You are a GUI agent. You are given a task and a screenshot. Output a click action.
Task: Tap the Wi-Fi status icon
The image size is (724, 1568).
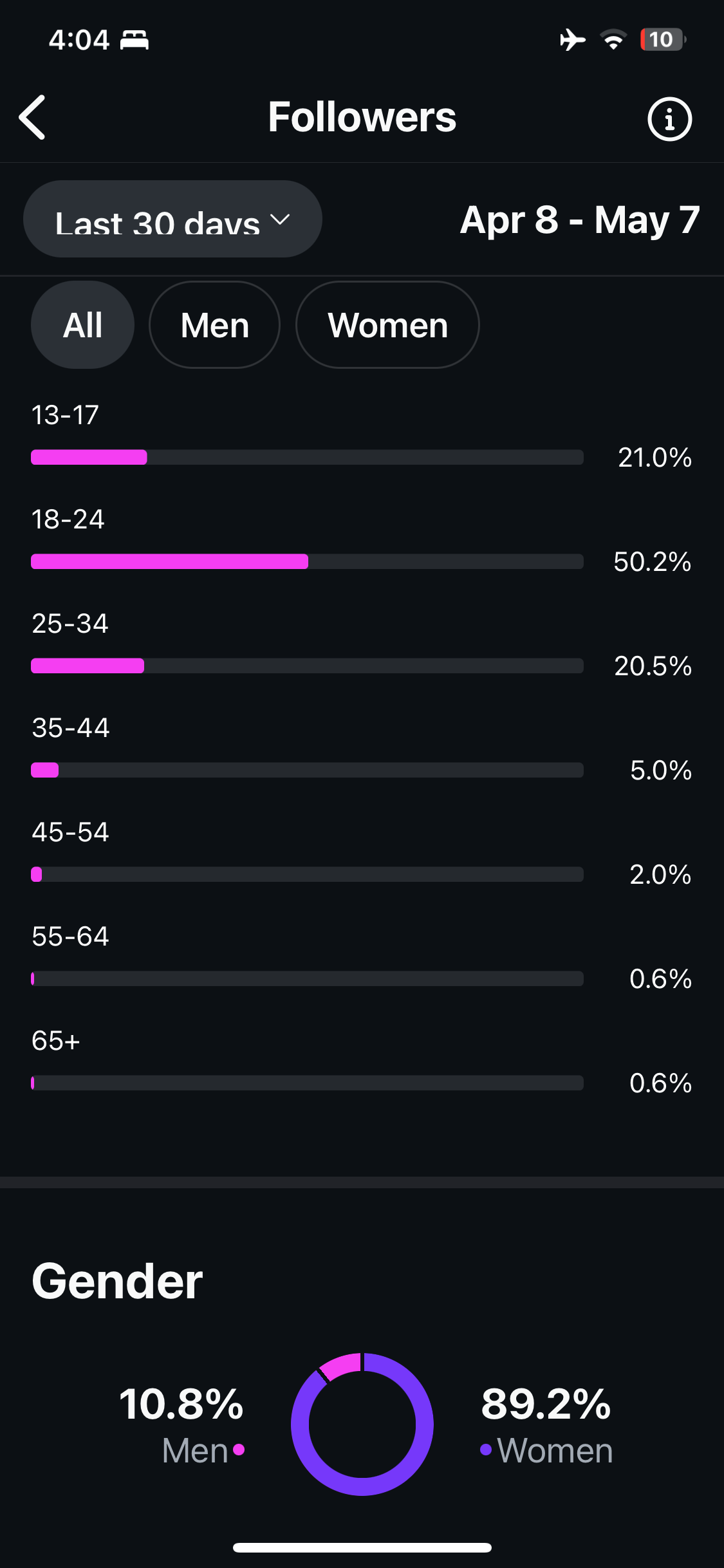(613, 40)
